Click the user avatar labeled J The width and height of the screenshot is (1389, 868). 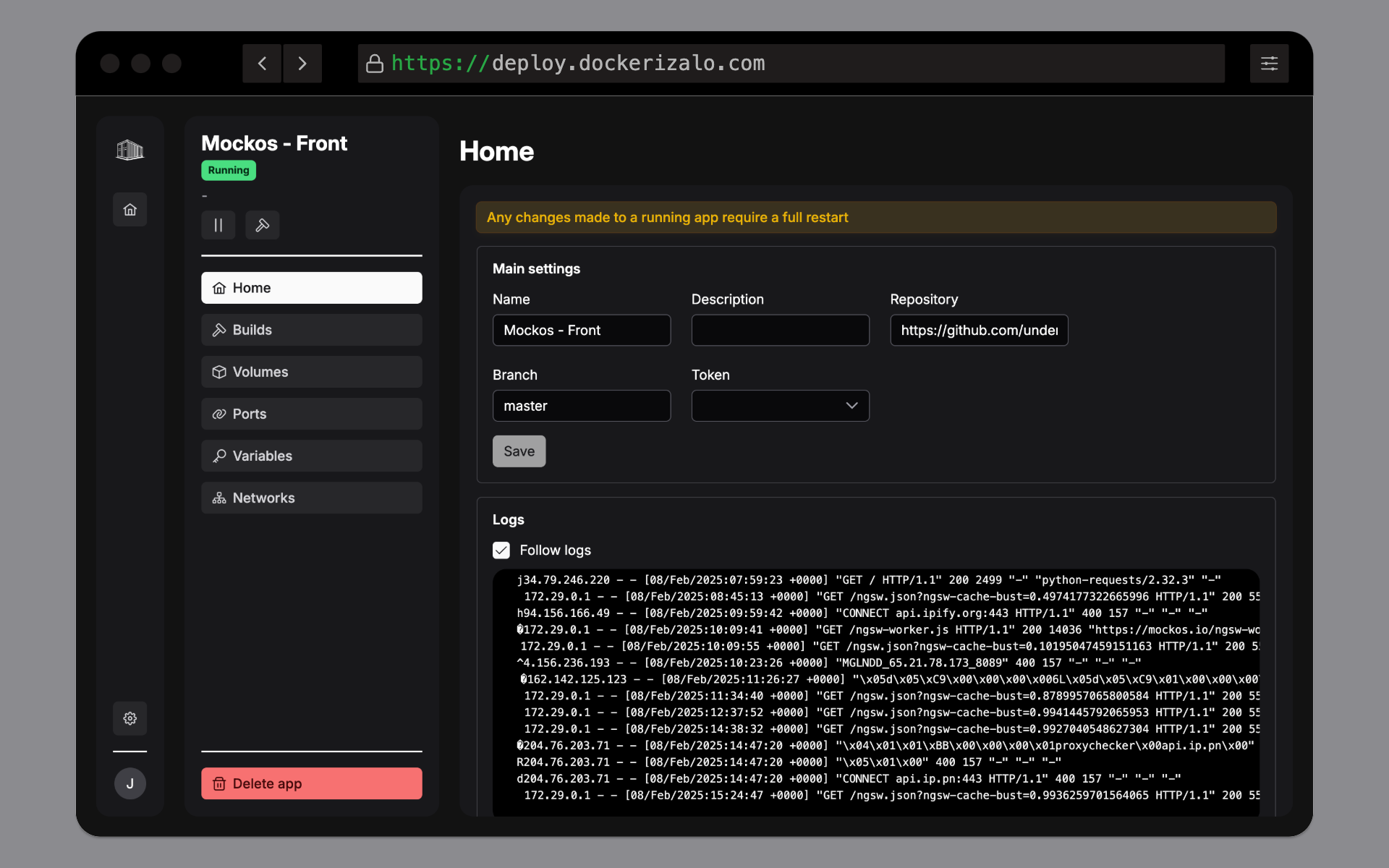click(130, 783)
